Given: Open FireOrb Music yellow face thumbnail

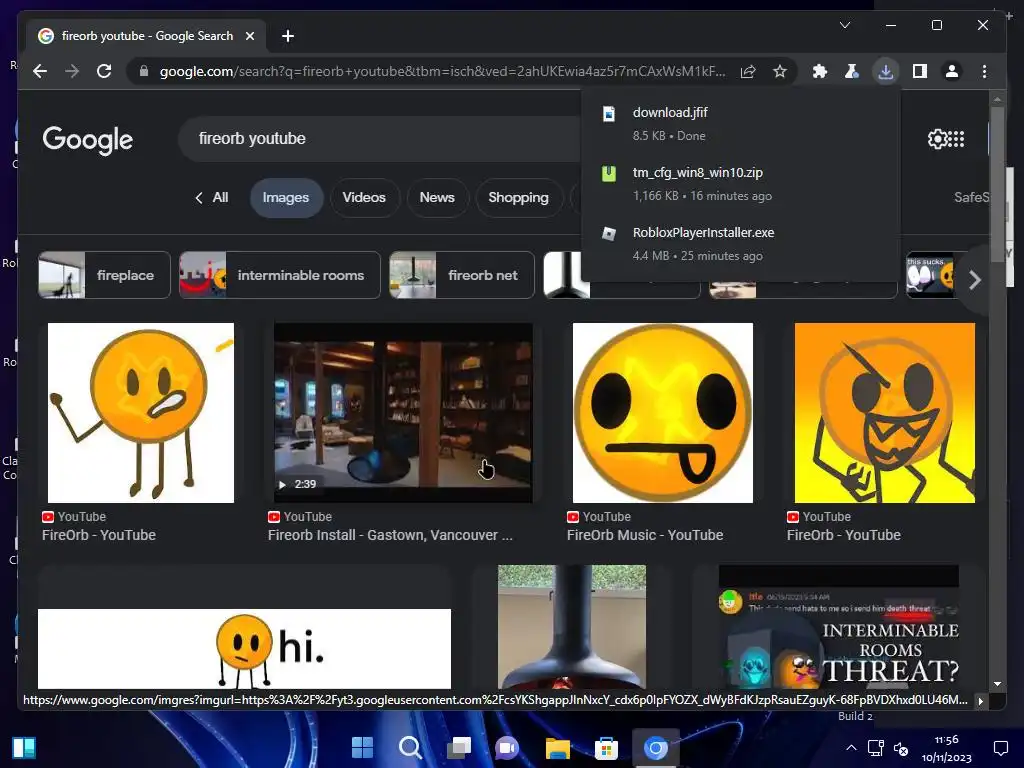Looking at the screenshot, I should pyautogui.click(x=663, y=413).
